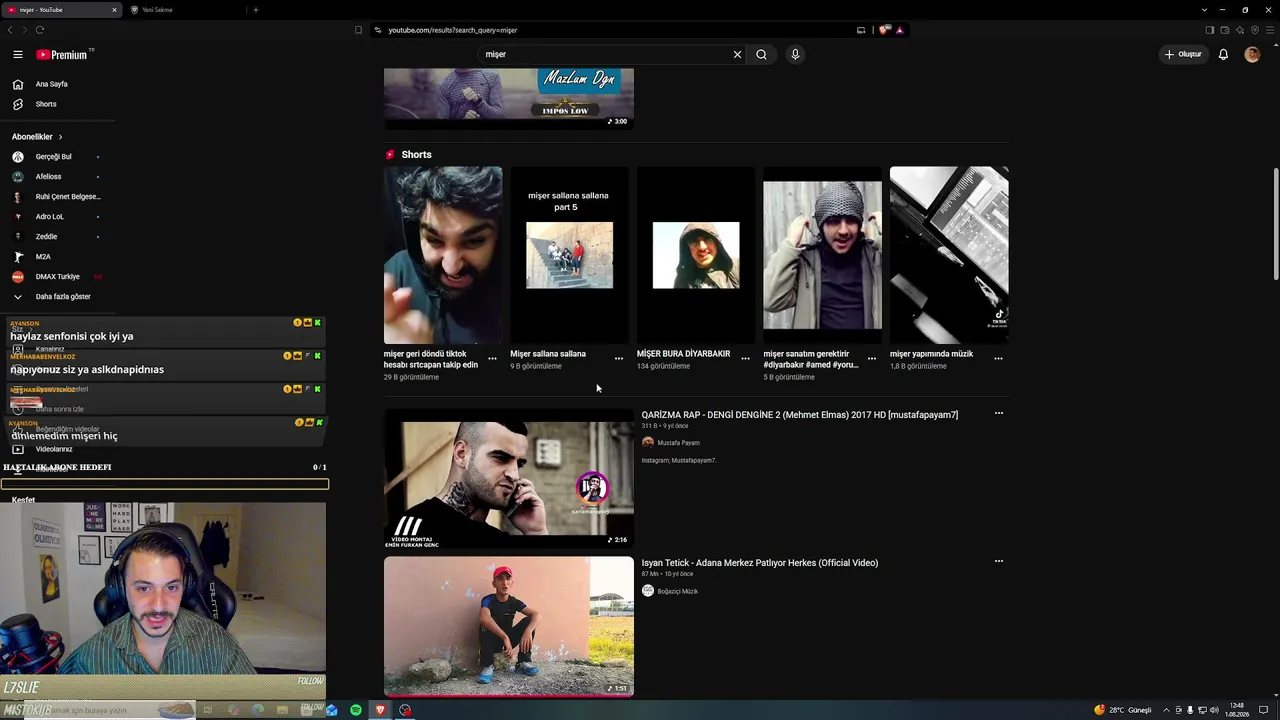Open the YouTube hamburger guide menu
This screenshot has height=720, width=1280.
(18, 55)
